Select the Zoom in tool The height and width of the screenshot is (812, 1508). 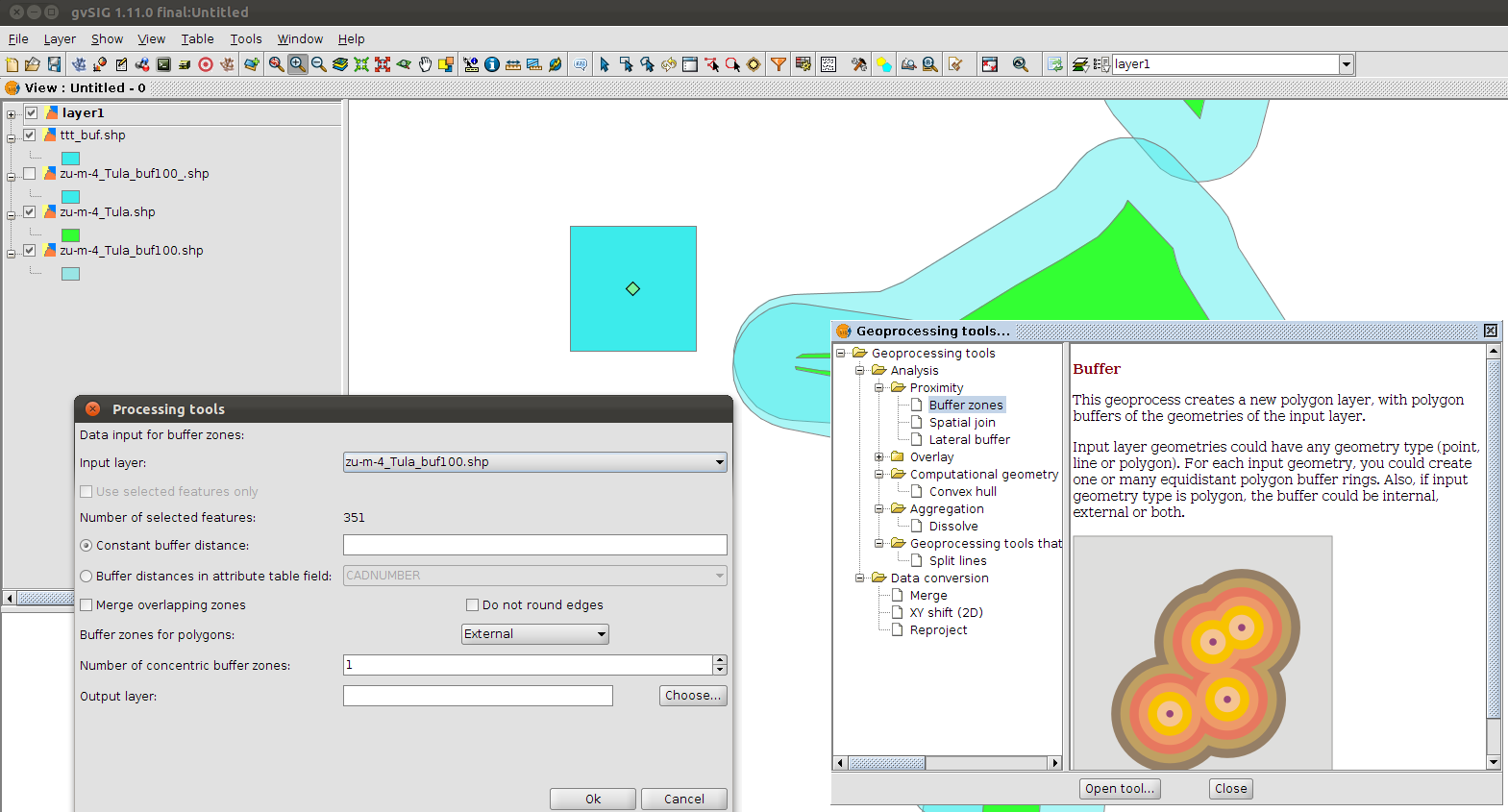pyautogui.click(x=297, y=64)
